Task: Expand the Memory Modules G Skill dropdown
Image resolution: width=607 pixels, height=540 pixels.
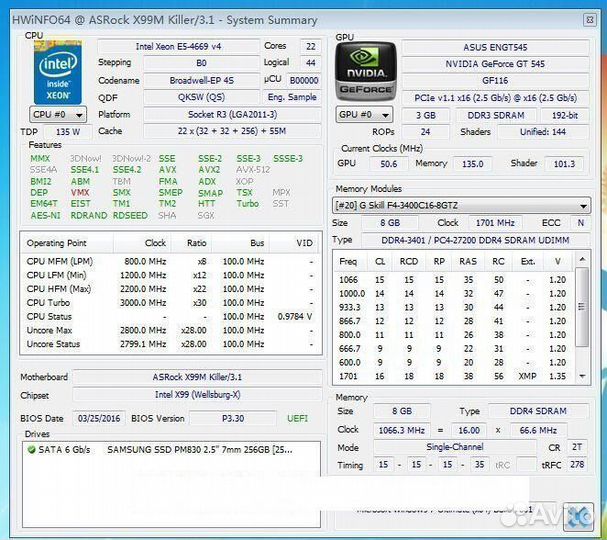Action: click(461, 206)
